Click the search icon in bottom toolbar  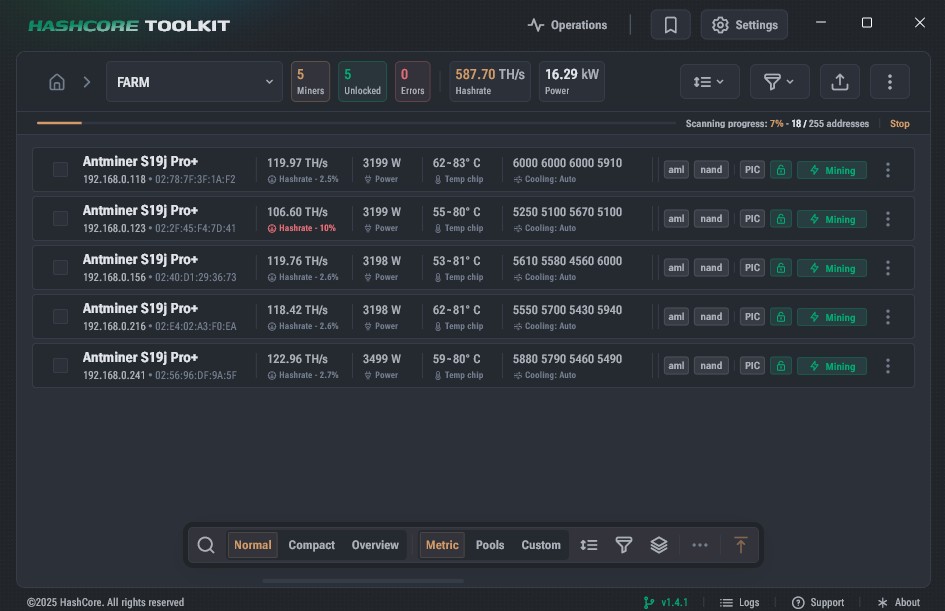[x=206, y=545]
